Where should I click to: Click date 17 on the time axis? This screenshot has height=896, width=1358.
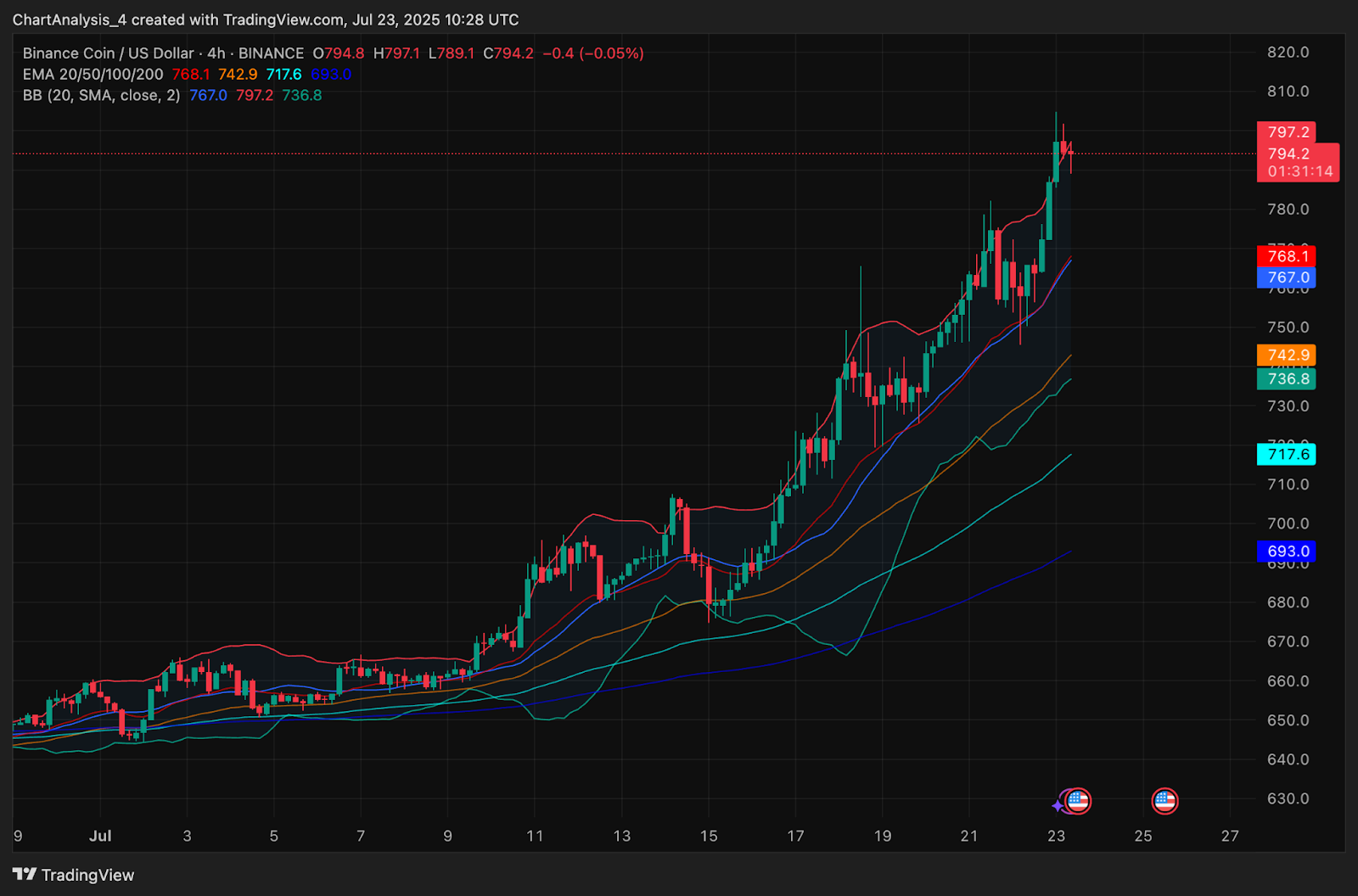795,836
